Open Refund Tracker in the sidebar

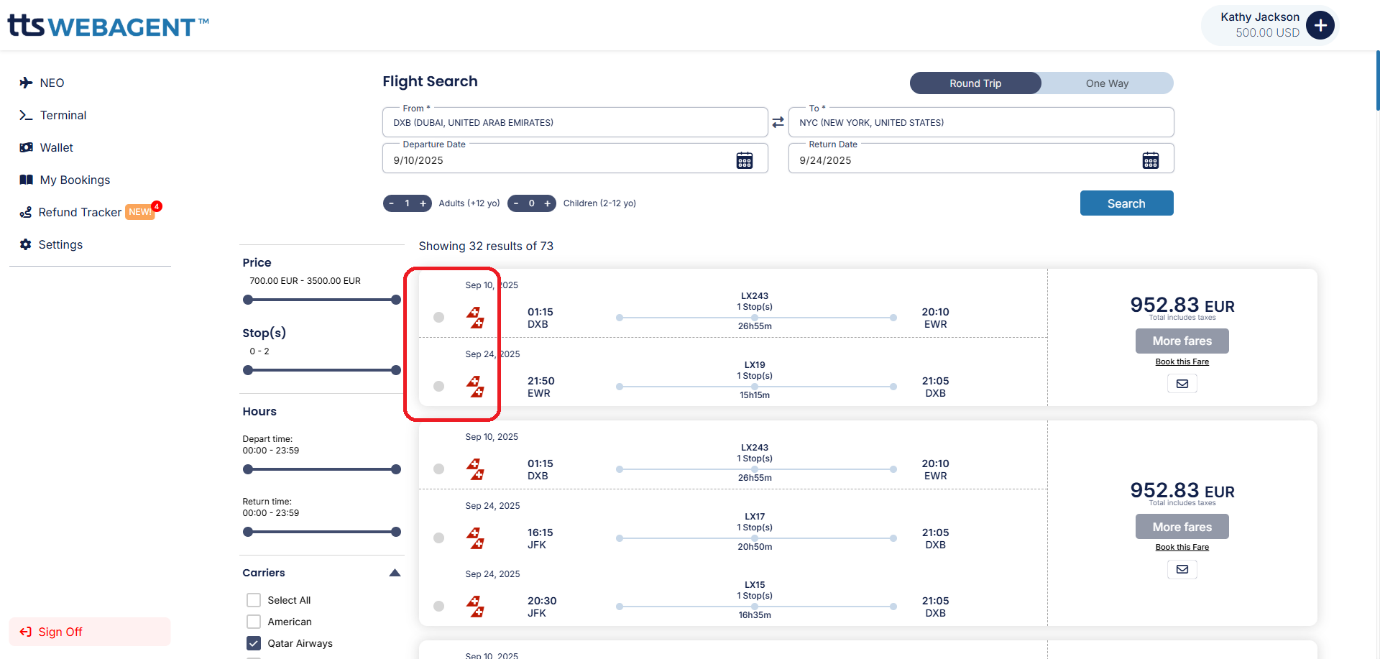pyautogui.click(x=80, y=212)
